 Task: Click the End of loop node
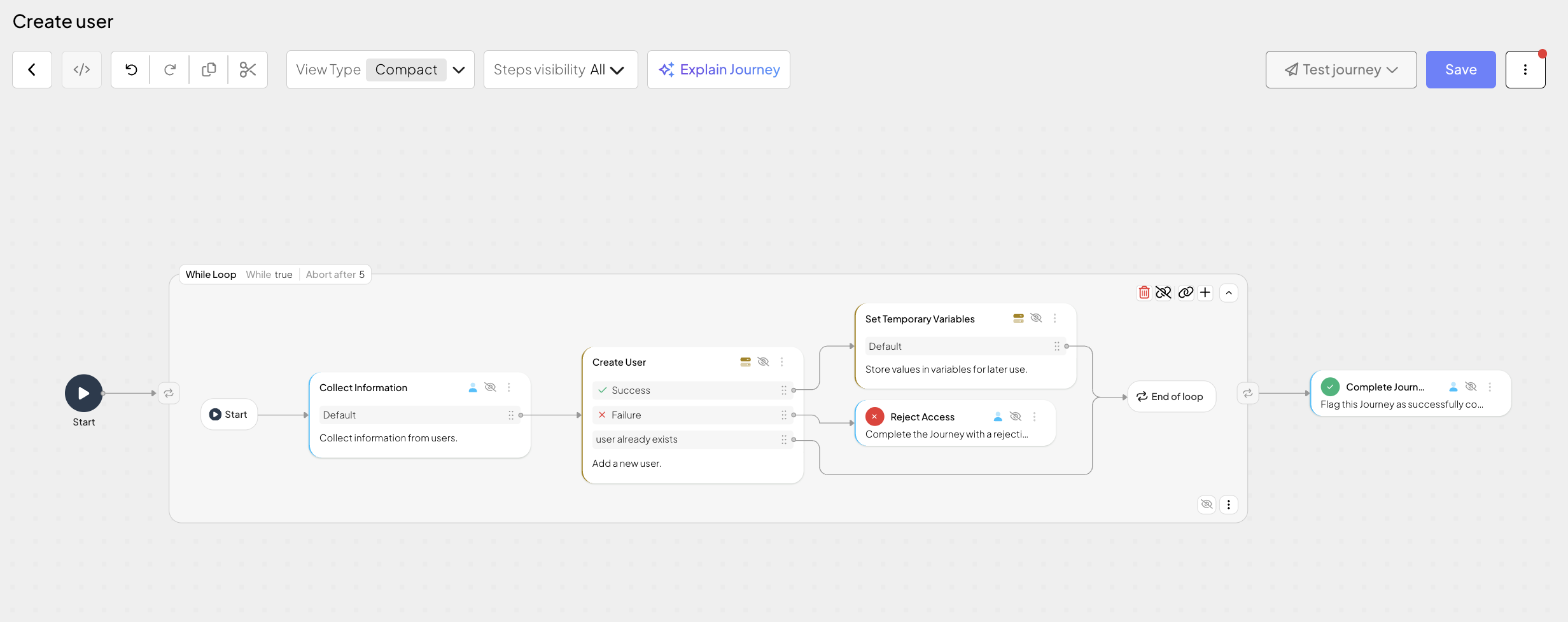1171,397
